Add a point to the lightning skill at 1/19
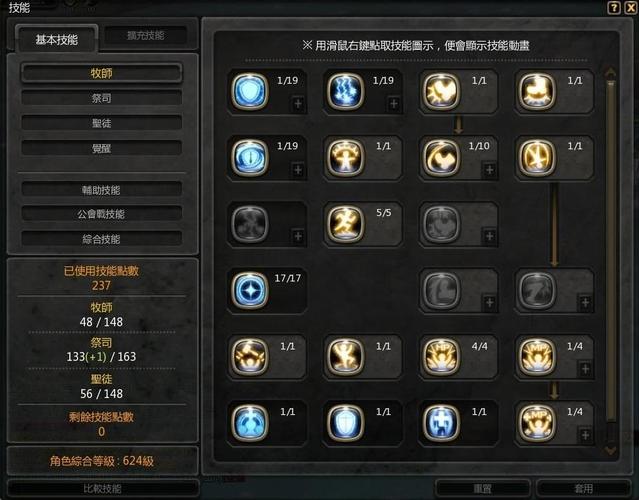This screenshot has height=500, width=639. tap(394, 104)
